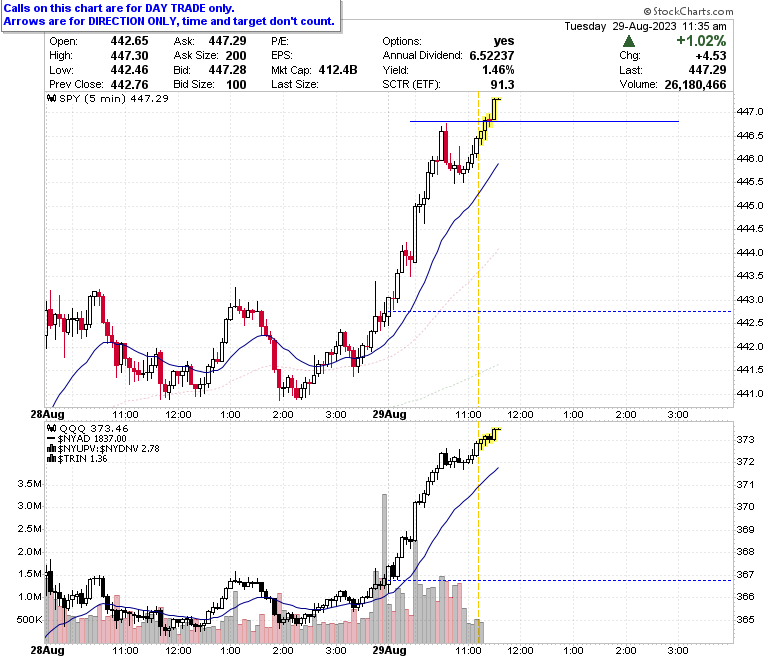Click the 'Arrows are for DIRECTION ONLY' annotation line
The width and height of the screenshot is (780, 659).
click(x=169, y=21)
